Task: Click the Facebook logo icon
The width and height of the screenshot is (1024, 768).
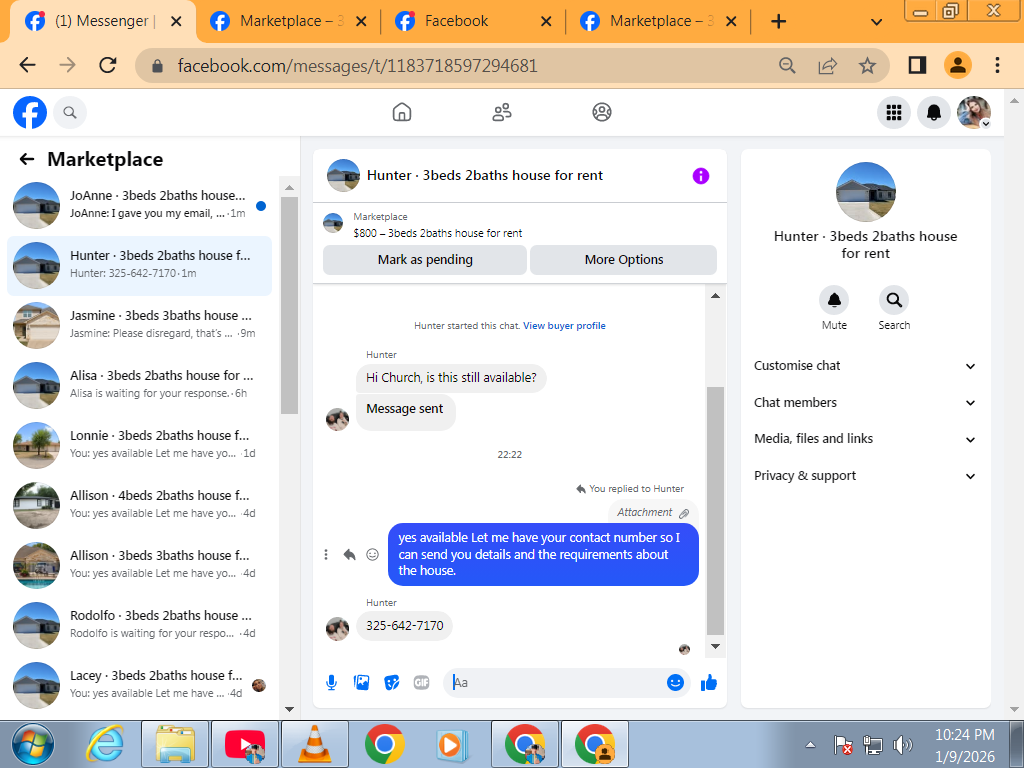Action: click(30, 112)
